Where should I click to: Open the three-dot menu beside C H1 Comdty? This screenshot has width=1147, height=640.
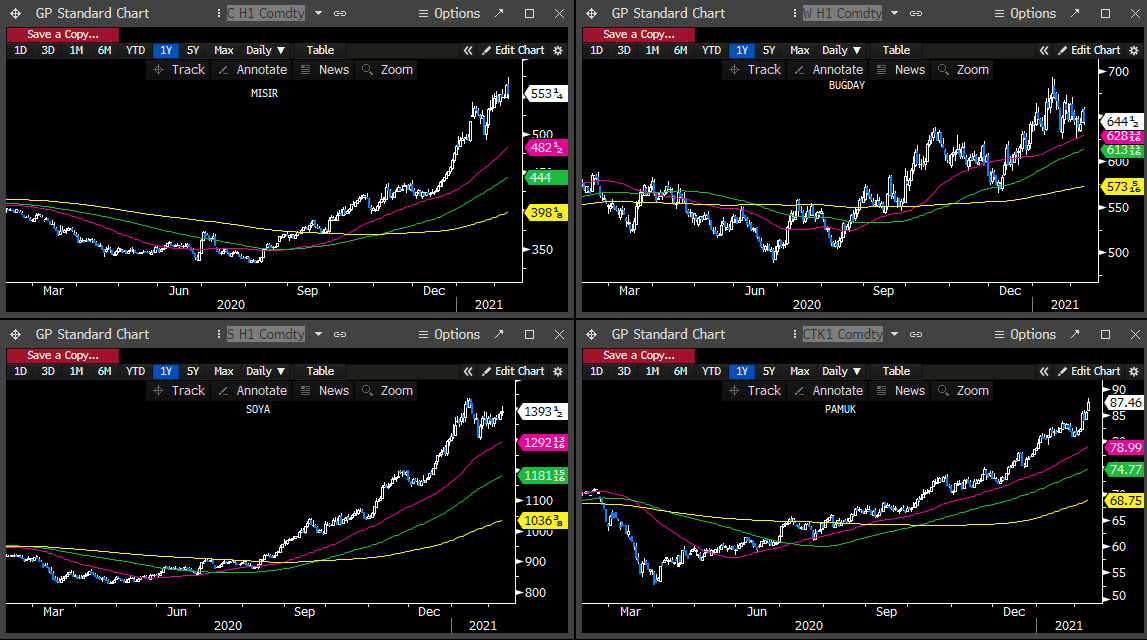219,13
